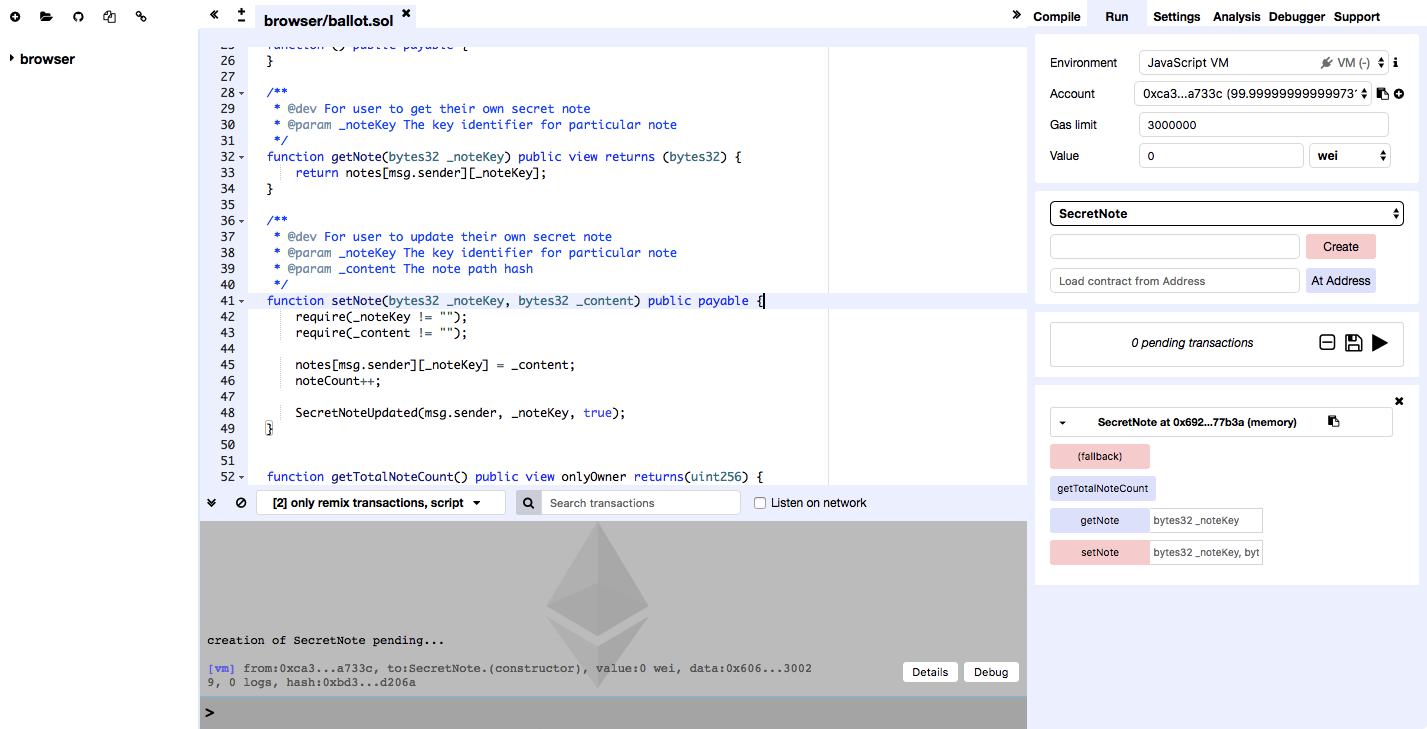
Task: Clear the terminal console icon
Action: pos(241,503)
